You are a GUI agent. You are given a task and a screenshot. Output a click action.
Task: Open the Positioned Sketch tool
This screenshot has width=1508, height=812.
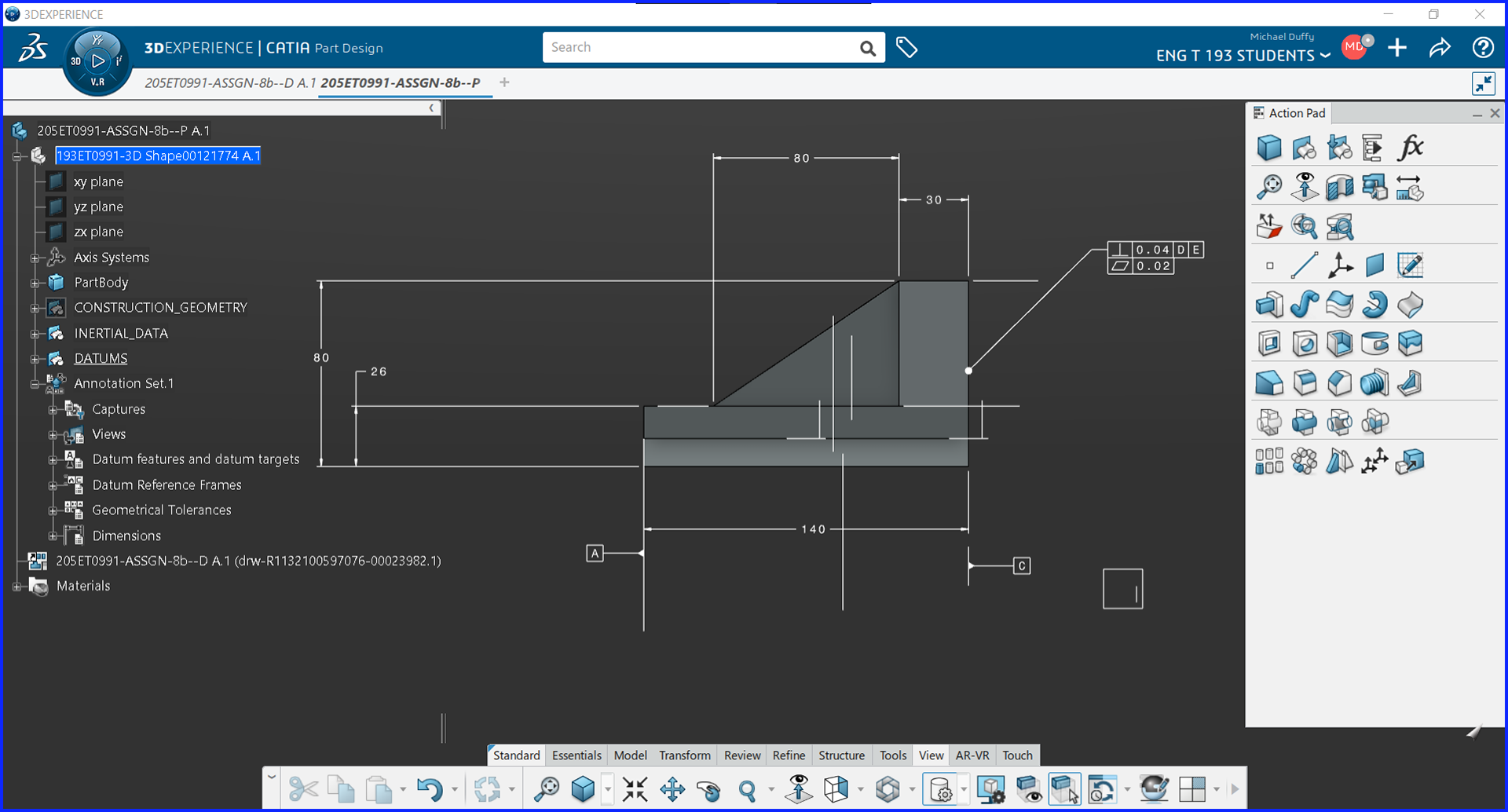click(x=1410, y=265)
